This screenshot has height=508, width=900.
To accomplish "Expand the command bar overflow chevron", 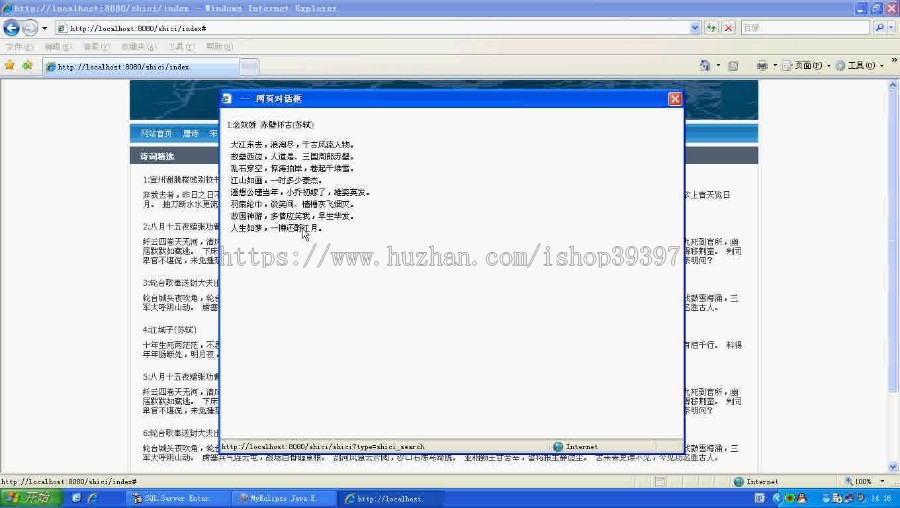I will click(x=894, y=61).
